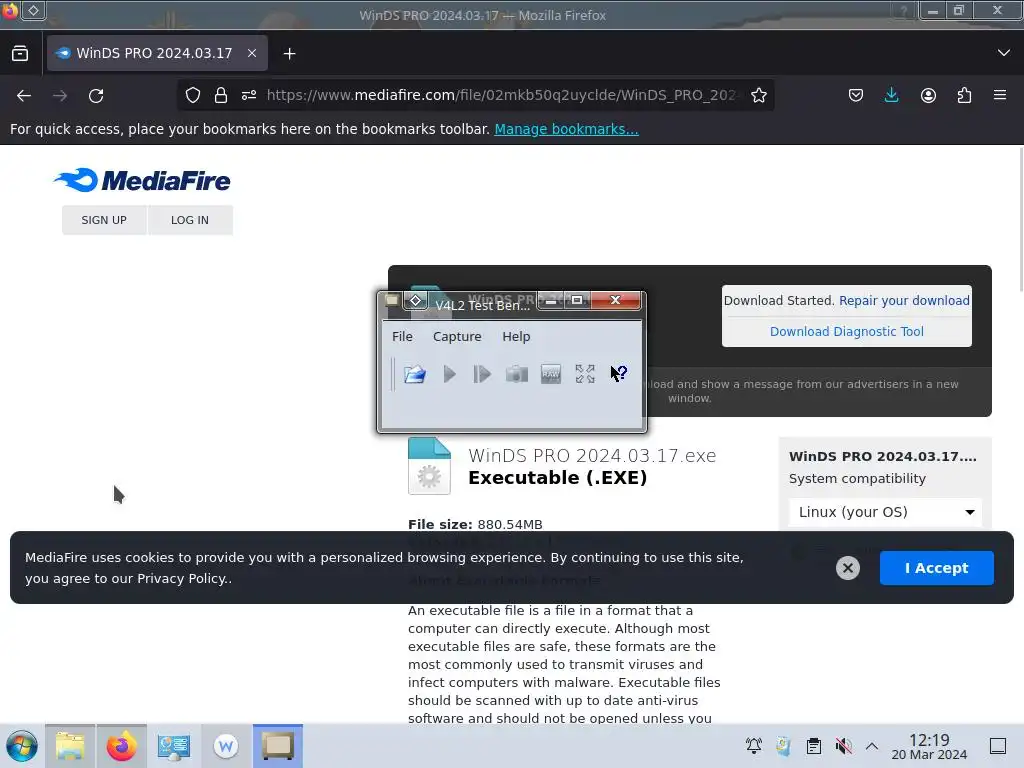Dismiss the cookie banner with X
Image resolution: width=1024 pixels, height=768 pixels.
point(848,568)
